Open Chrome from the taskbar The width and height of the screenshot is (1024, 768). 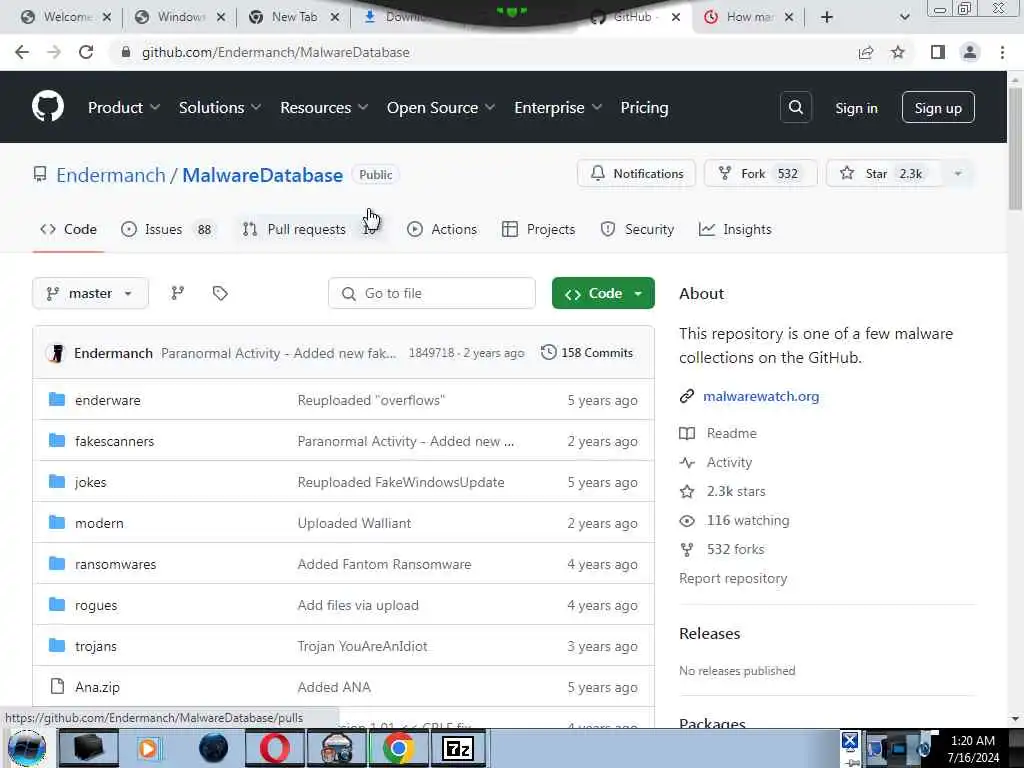(x=398, y=748)
